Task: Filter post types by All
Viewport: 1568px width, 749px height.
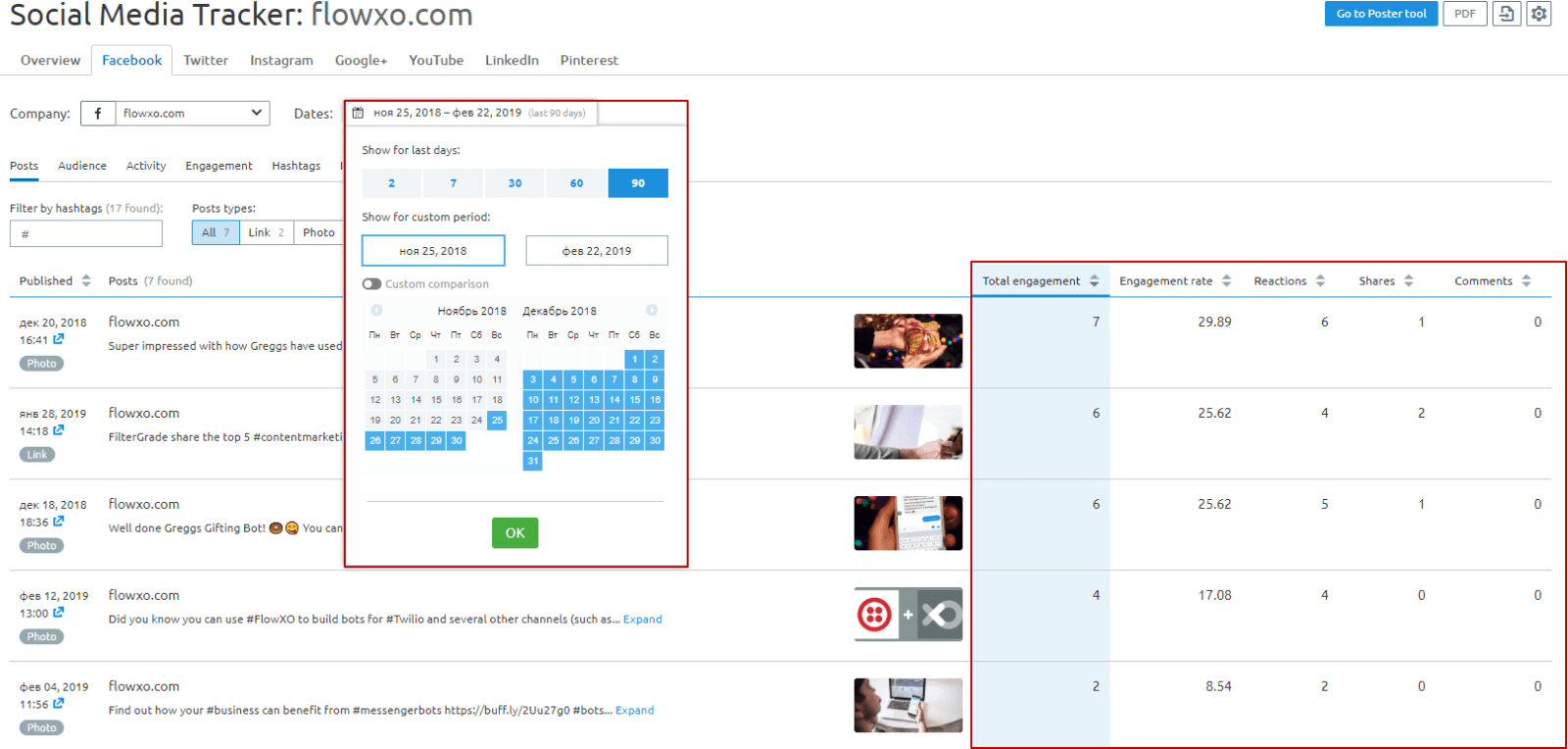Action: pos(216,232)
